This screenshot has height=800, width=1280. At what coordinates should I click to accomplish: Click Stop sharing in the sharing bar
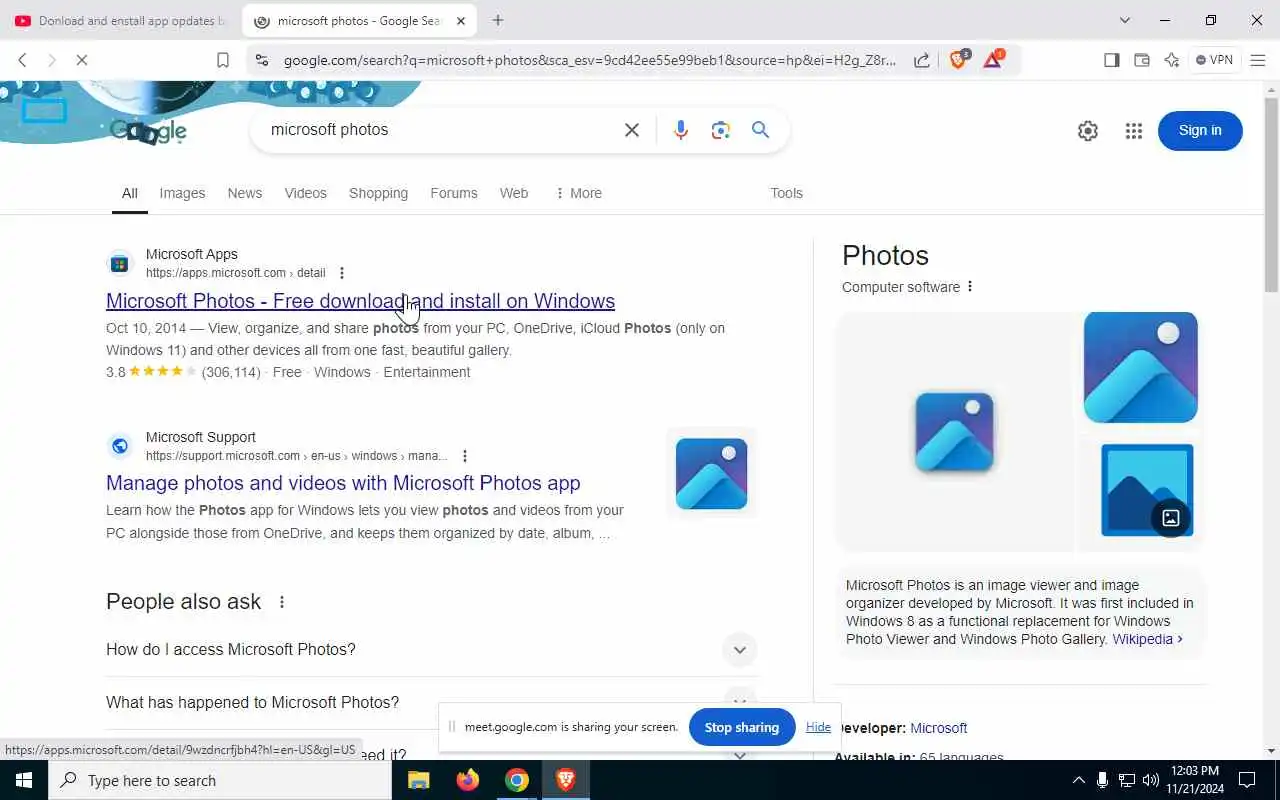(x=742, y=727)
